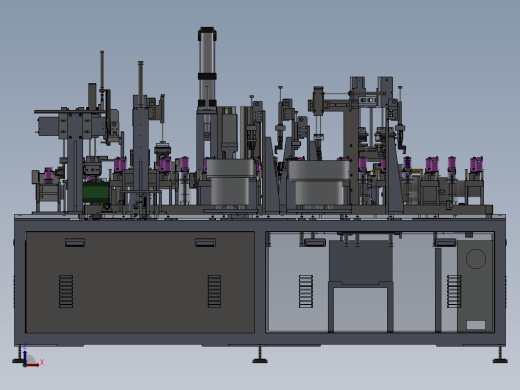
Task: Select the far right leveling foot
Action: [500, 355]
